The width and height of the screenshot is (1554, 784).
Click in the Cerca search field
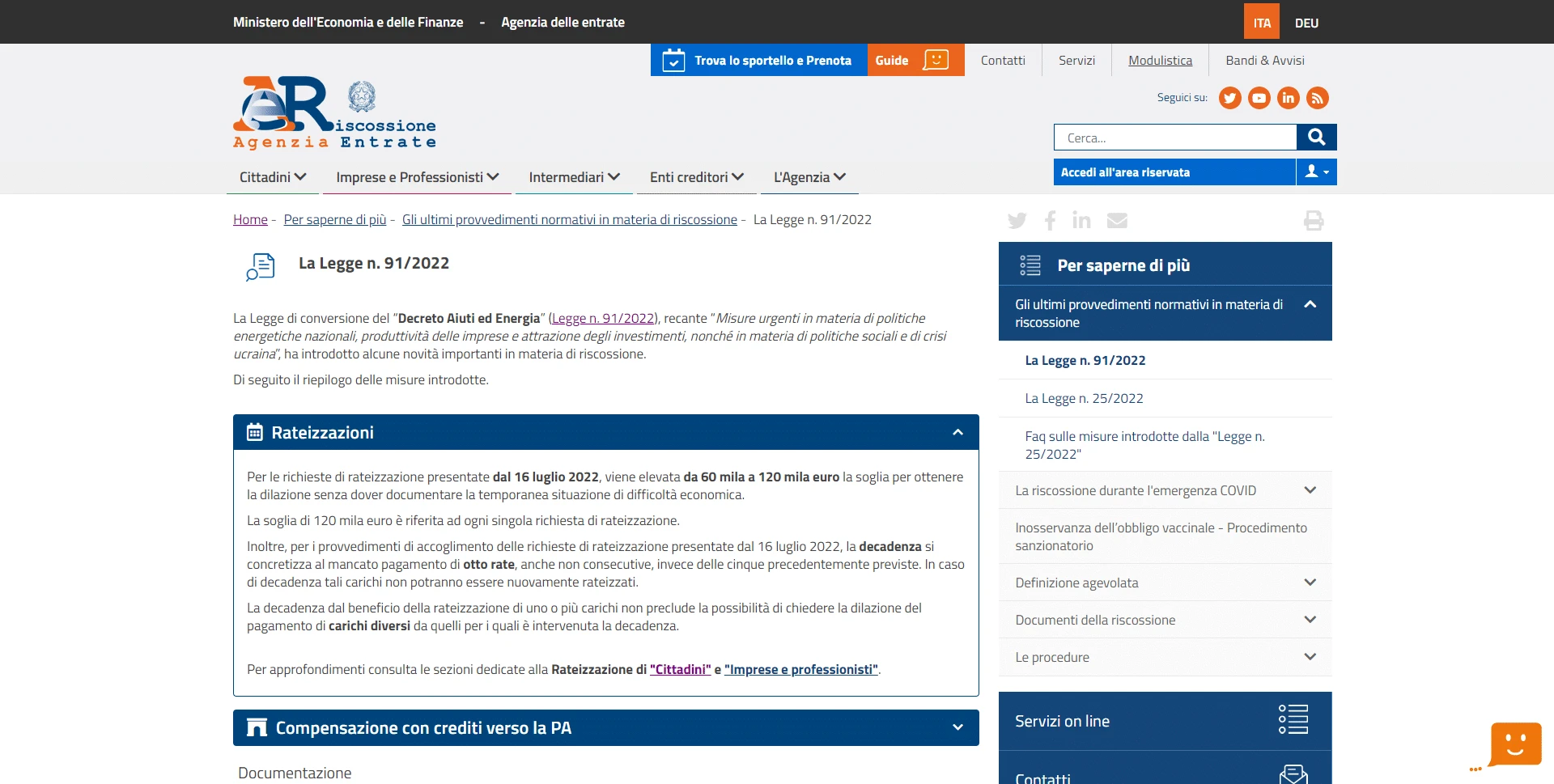[x=1174, y=138]
